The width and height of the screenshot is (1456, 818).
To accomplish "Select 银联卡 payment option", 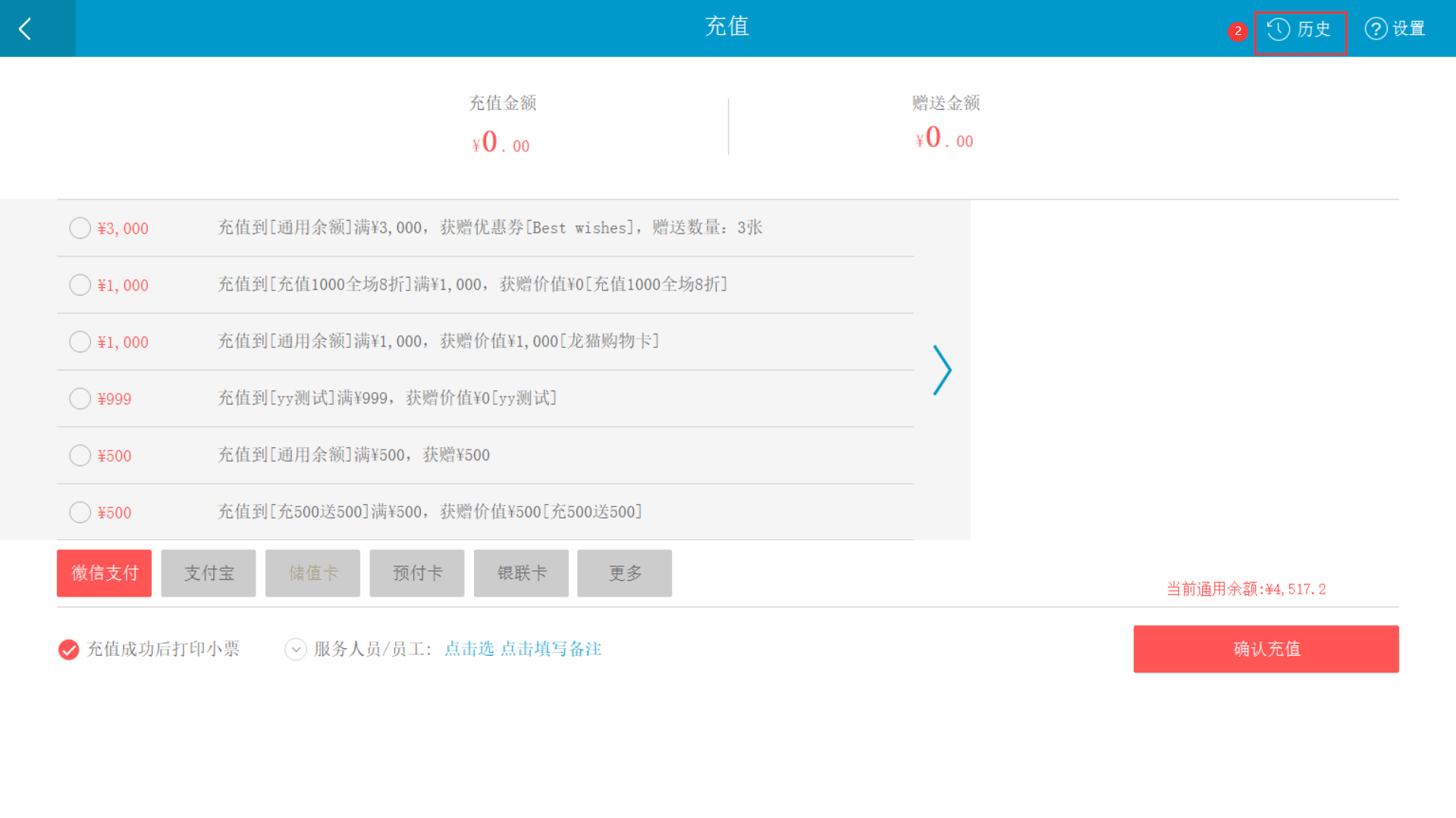I will click(521, 573).
